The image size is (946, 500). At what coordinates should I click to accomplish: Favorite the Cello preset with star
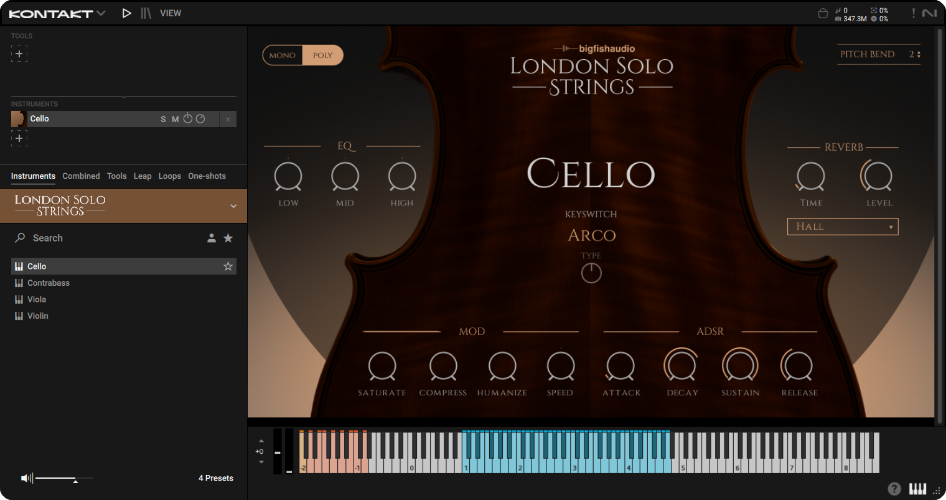click(228, 266)
